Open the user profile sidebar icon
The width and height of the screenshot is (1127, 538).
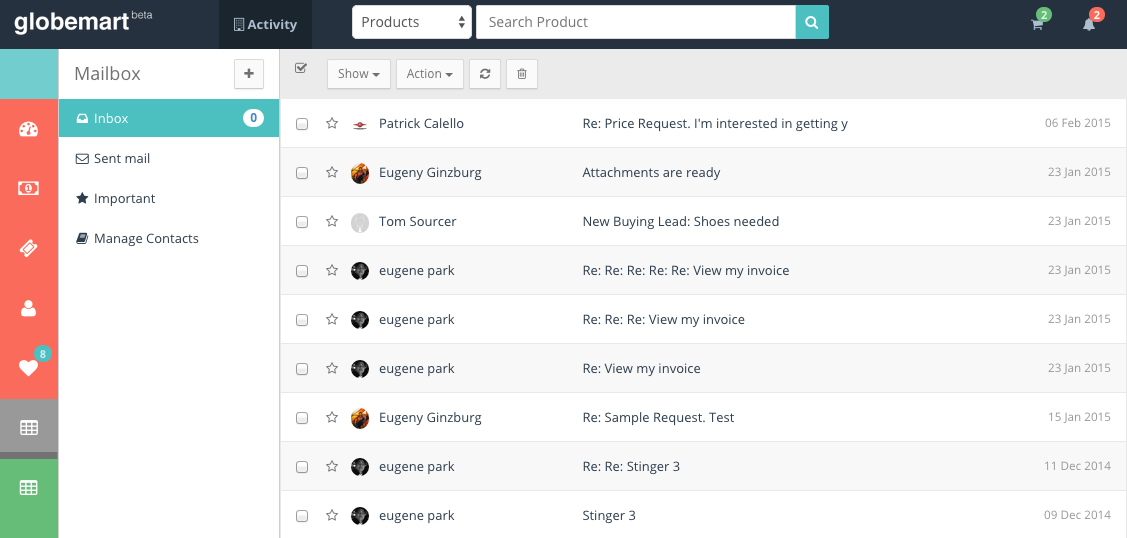tap(28, 308)
